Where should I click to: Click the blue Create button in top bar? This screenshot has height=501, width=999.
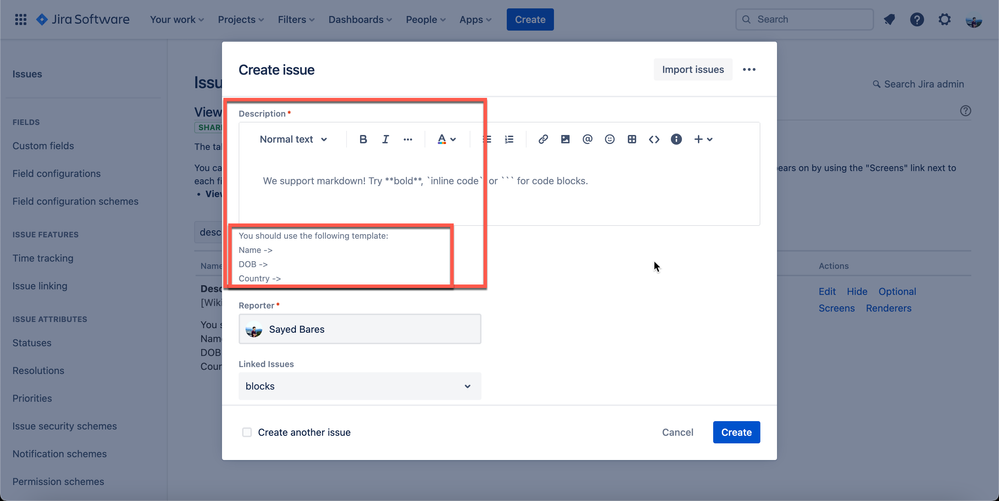point(530,20)
